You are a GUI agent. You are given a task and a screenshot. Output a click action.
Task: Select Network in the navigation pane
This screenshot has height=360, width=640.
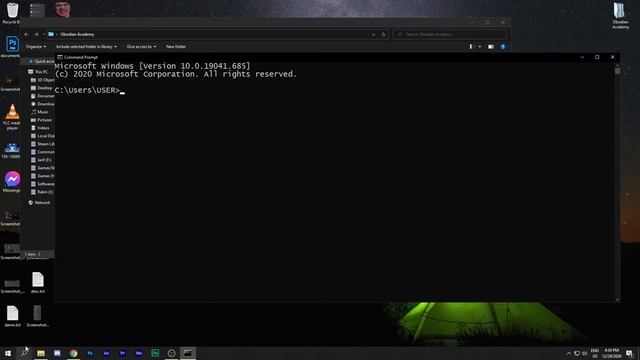tap(39, 202)
